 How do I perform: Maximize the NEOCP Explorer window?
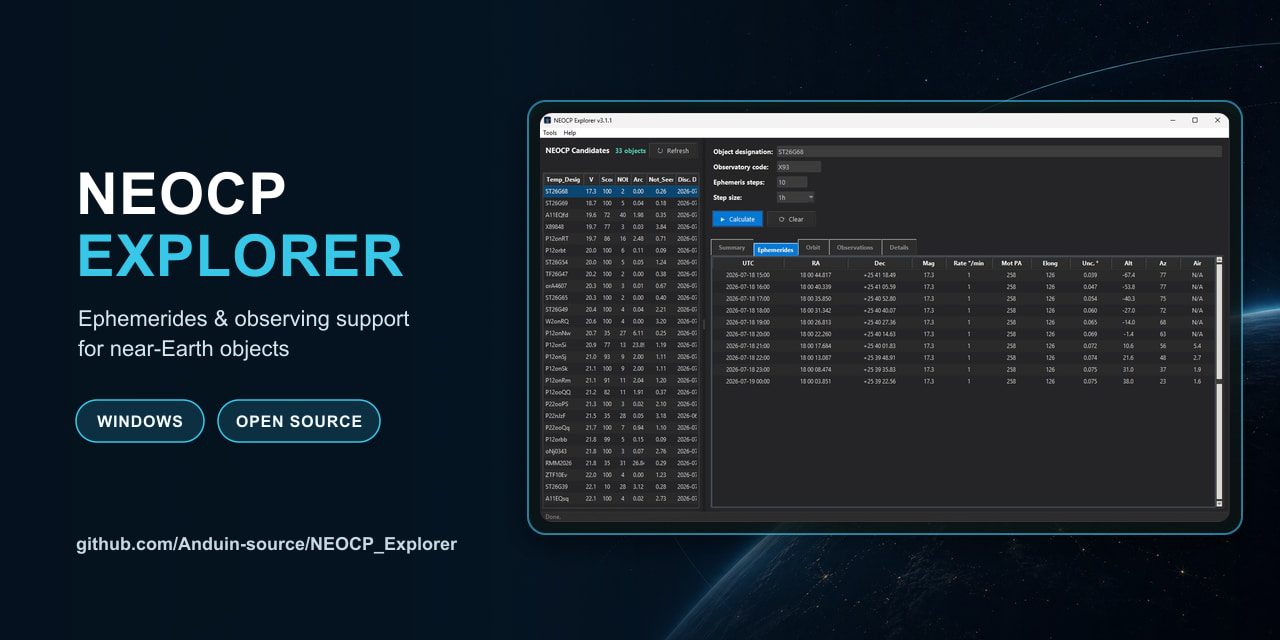click(1194, 120)
